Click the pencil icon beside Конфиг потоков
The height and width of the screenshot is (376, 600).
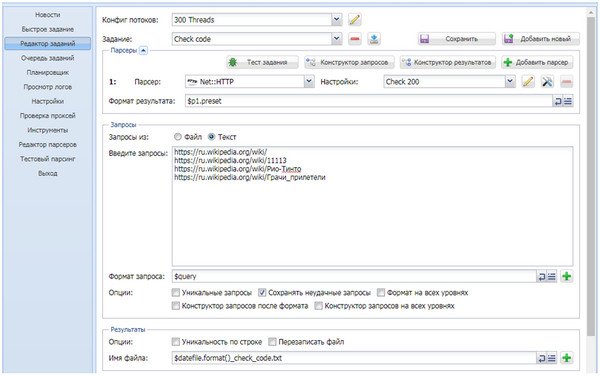click(355, 20)
